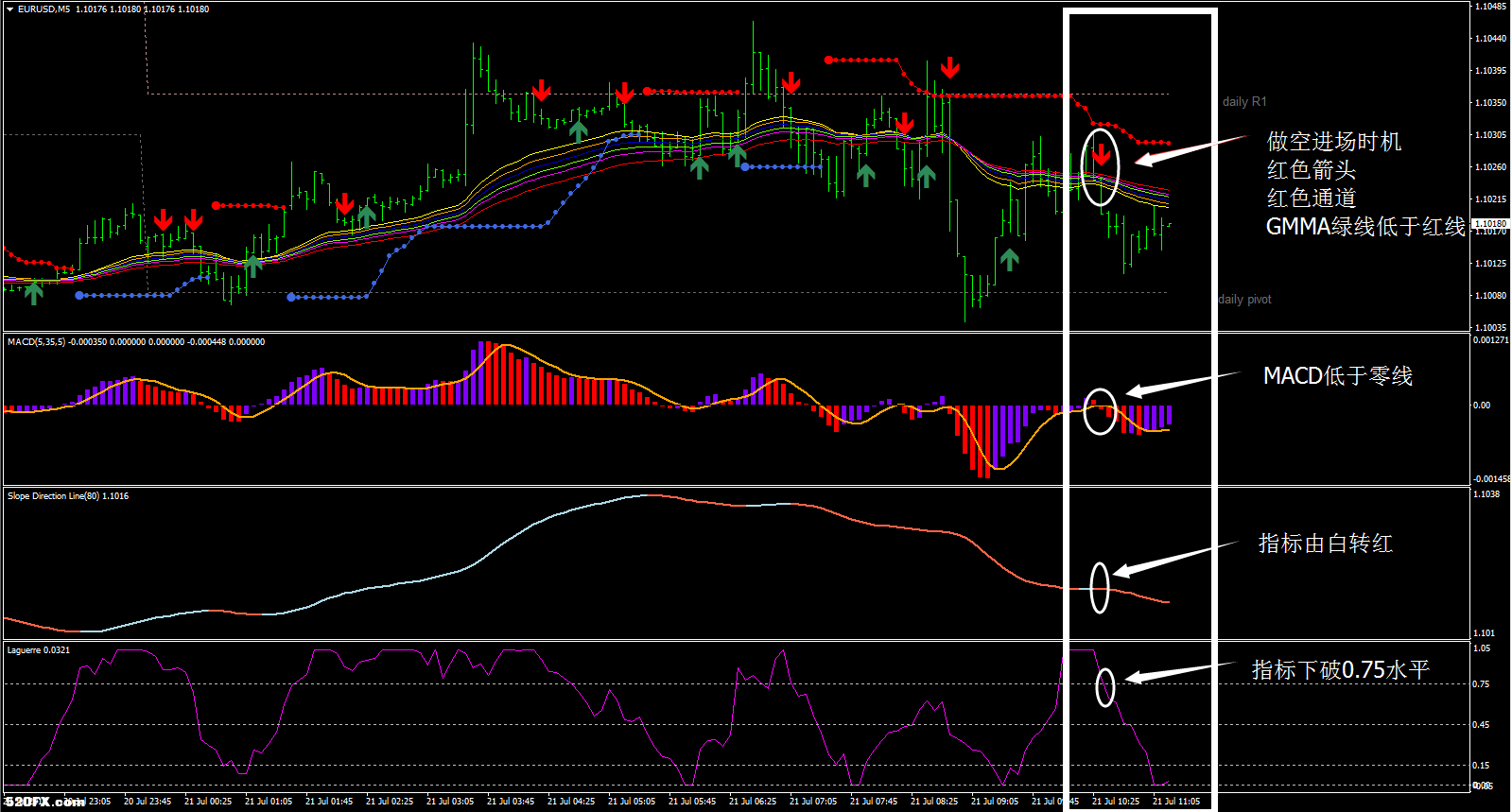Click price axis value 1.10350
The width and height of the screenshot is (1512, 812).
pos(1491,103)
